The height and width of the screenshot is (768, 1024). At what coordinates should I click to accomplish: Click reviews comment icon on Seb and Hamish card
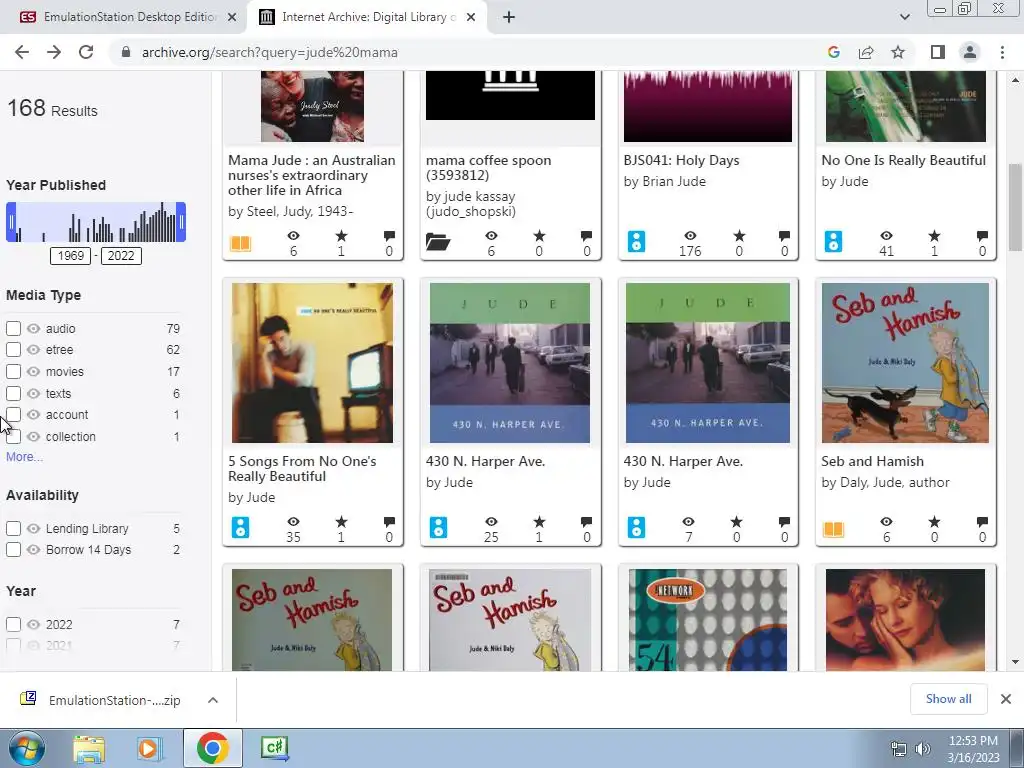[982, 522]
